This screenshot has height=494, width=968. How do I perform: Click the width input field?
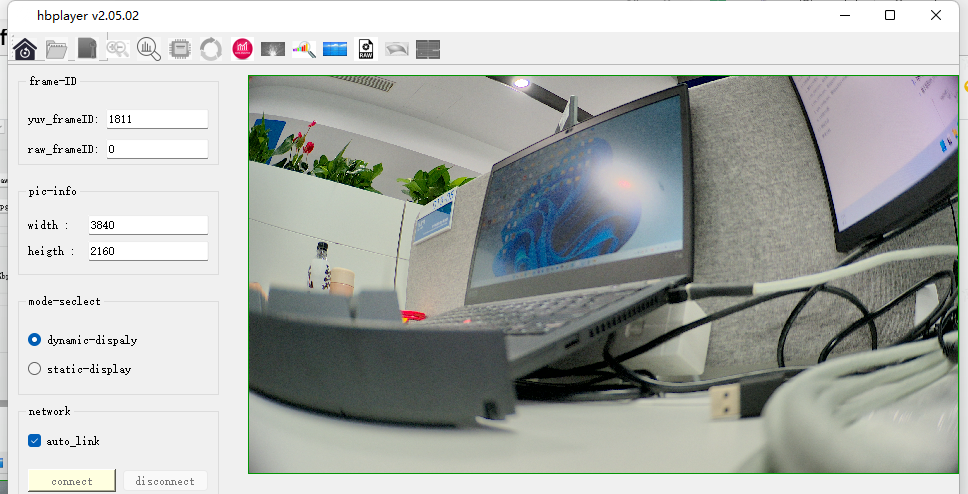coord(147,225)
